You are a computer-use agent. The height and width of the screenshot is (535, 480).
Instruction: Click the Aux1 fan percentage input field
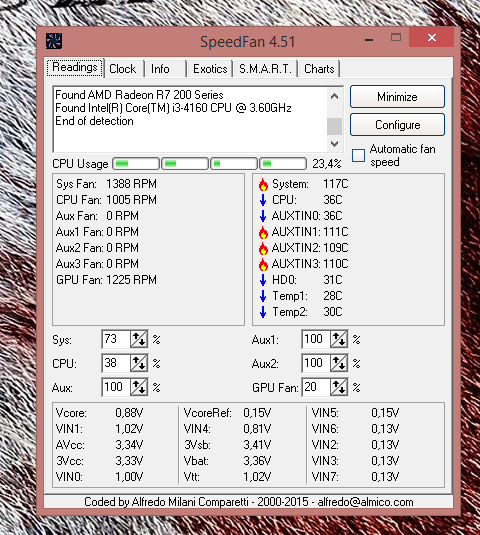tap(316, 339)
